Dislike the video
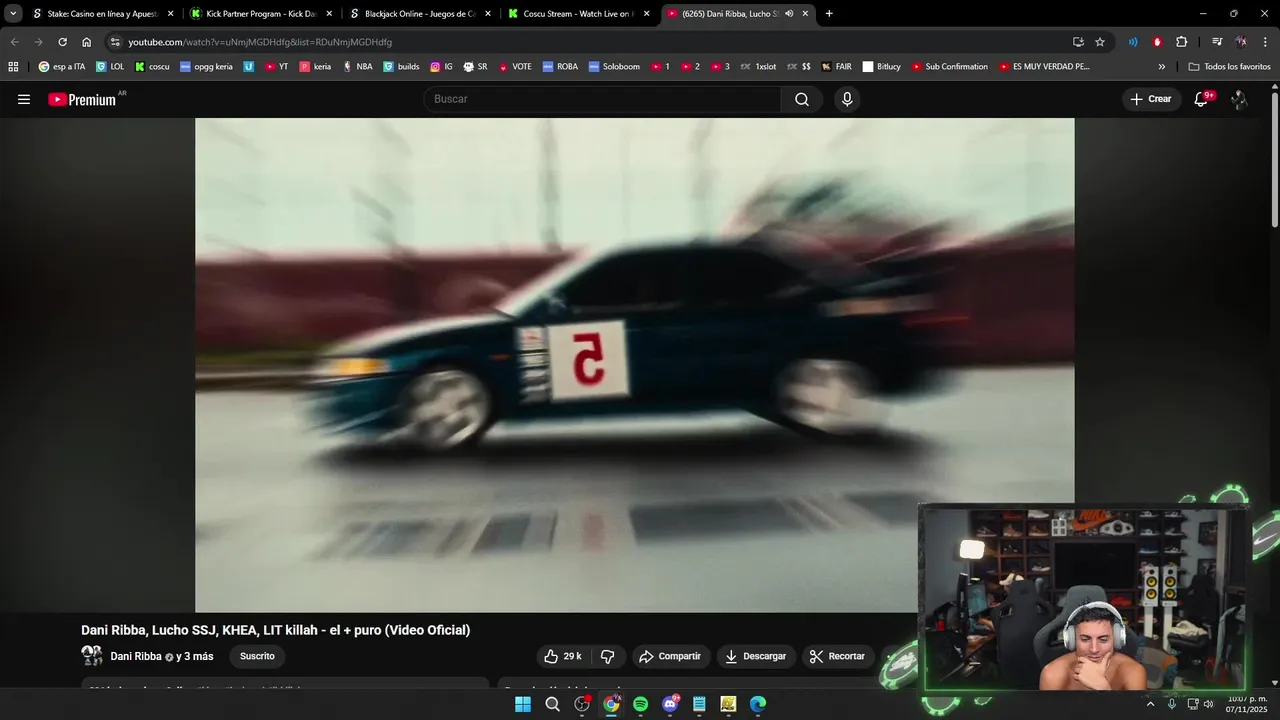The width and height of the screenshot is (1280, 720). click(607, 656)
